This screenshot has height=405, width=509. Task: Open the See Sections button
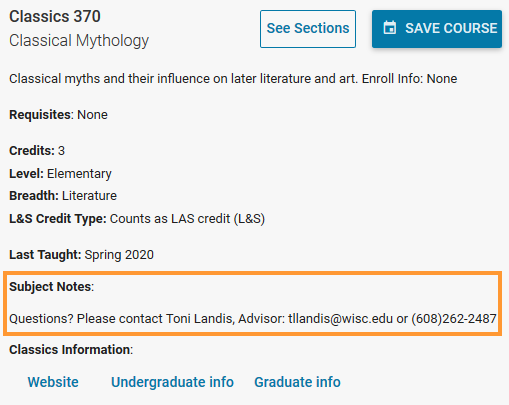click(308, 29)
